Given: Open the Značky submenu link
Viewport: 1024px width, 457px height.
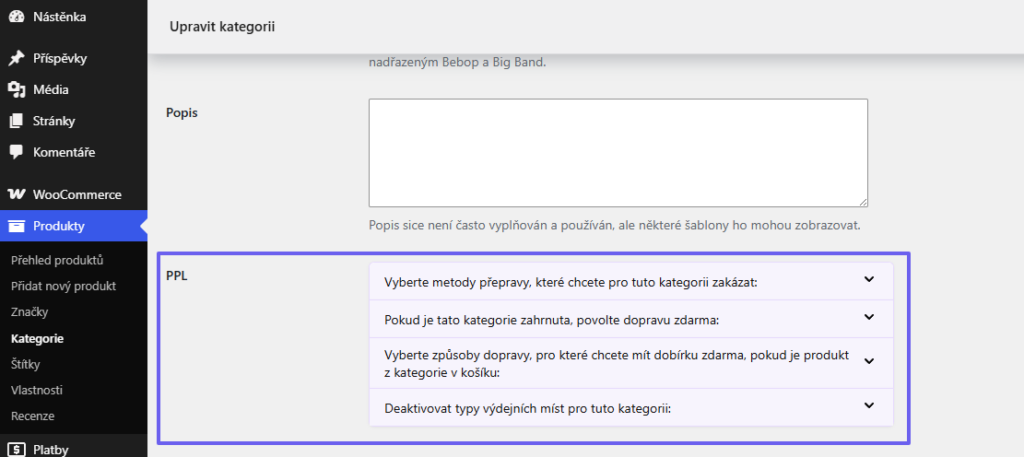Looking at the screenshot, I should [x=29, y=312].
